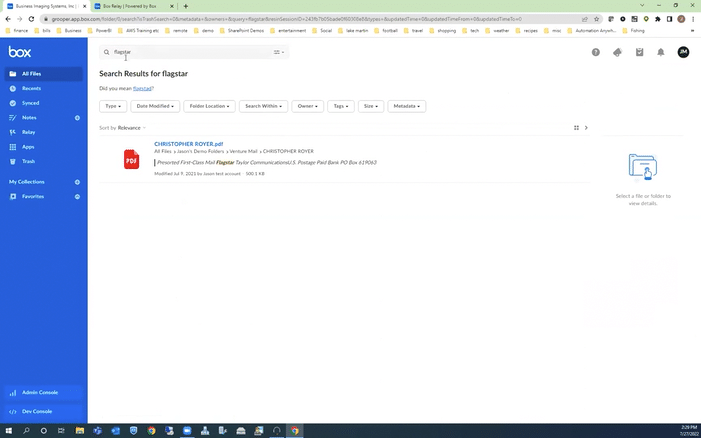Screen dimensions: 701x438
Task: Open the finance bookmarks folder
Action: click(x=17, y=31)
